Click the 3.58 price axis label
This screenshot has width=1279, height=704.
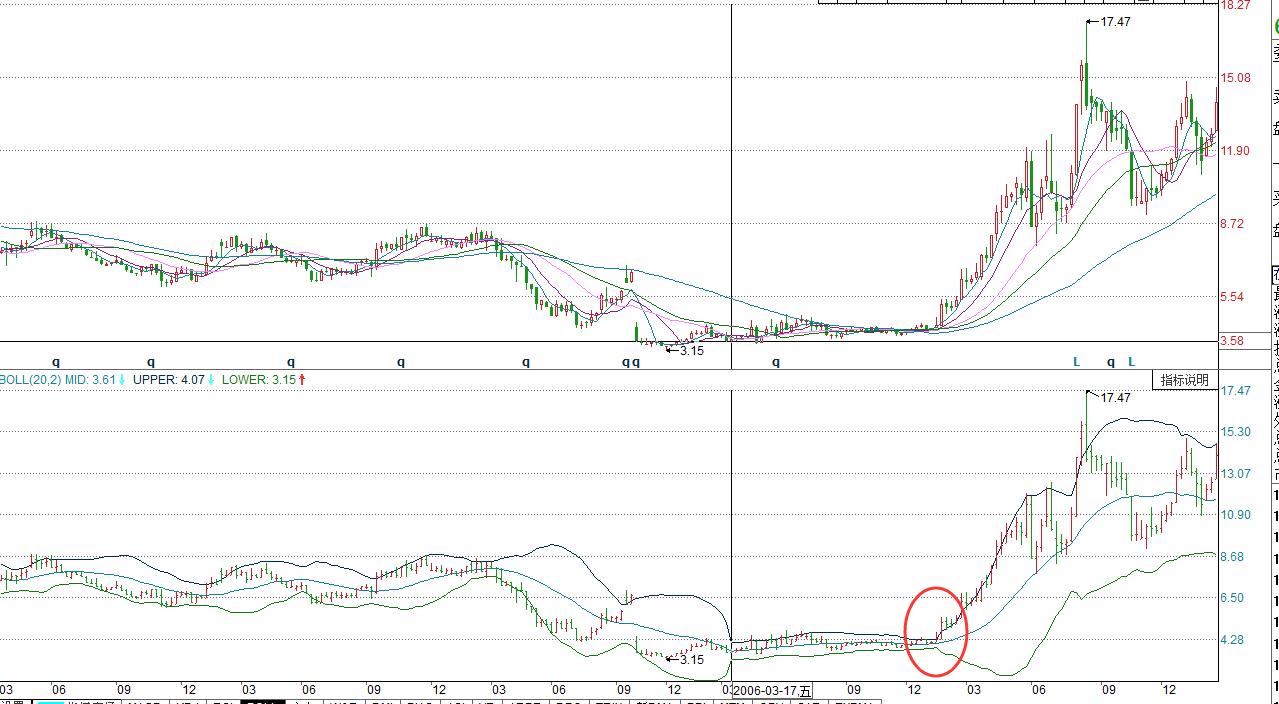tap(1232, 341)
